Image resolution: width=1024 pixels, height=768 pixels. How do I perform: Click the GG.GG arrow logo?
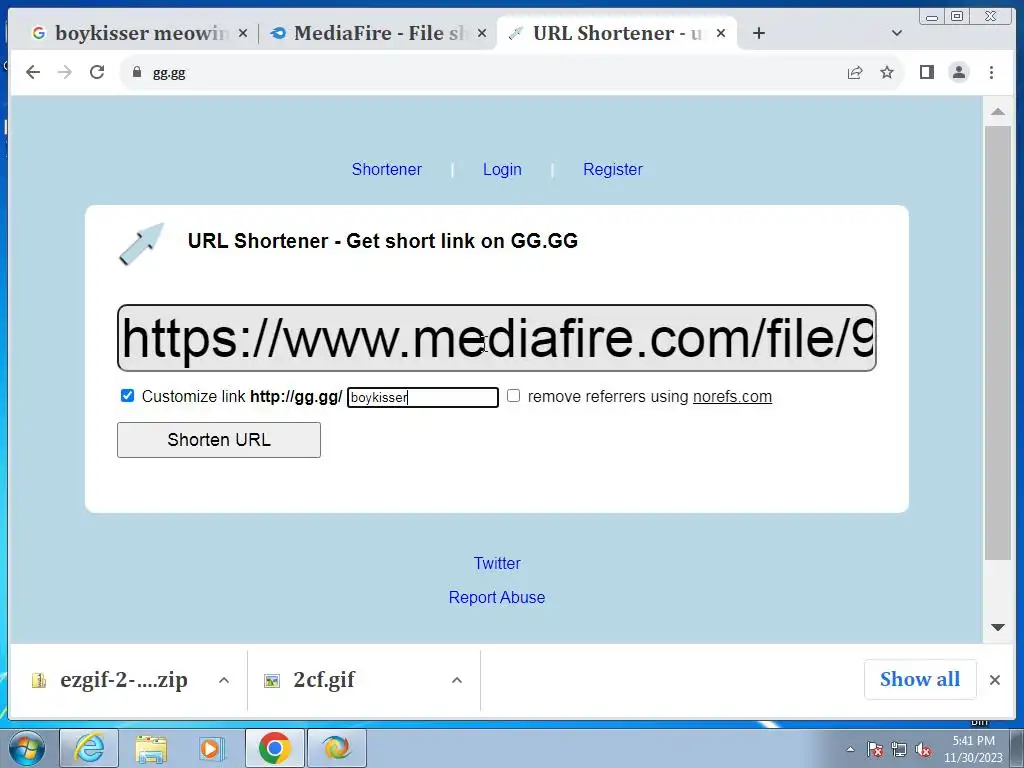[141, 244]
